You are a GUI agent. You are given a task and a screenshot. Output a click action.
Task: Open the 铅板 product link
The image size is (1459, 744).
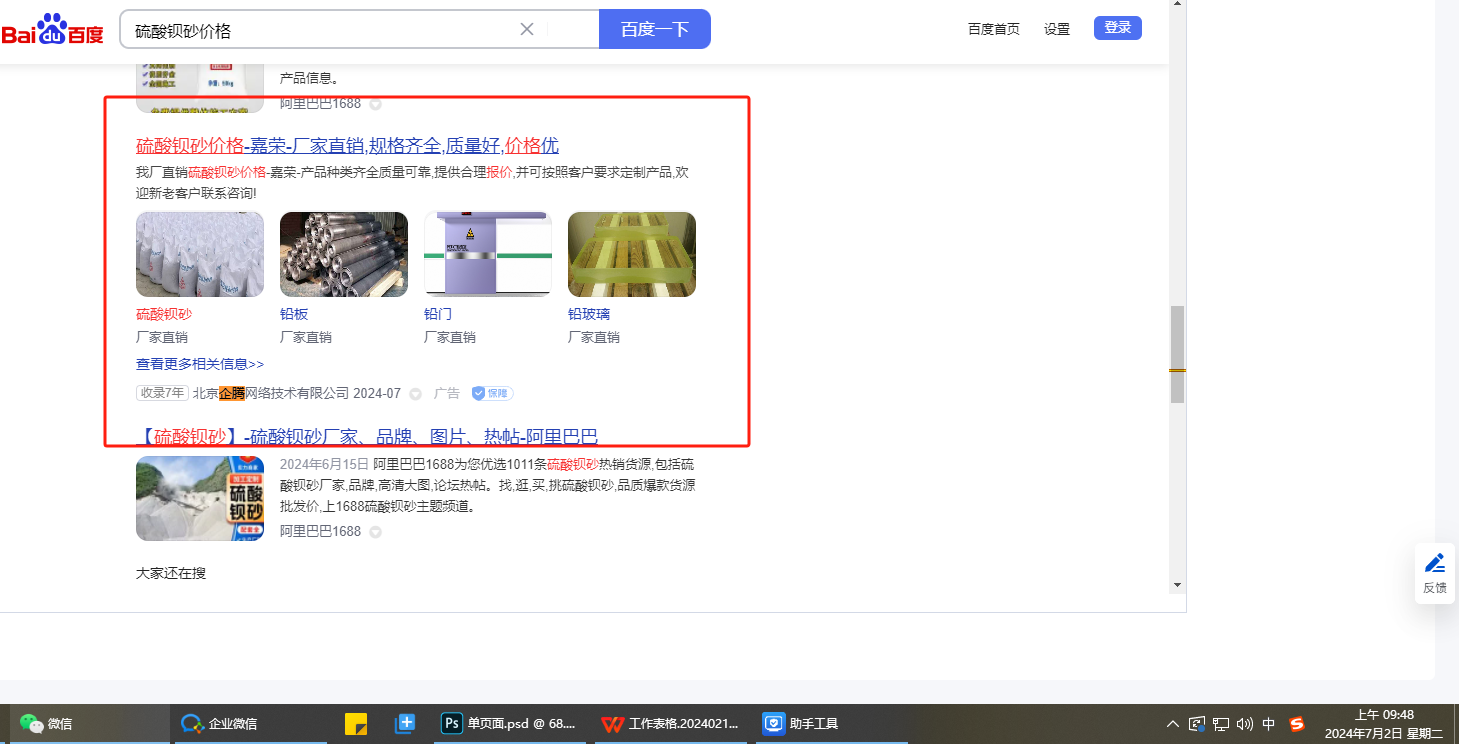coord(294,314)
